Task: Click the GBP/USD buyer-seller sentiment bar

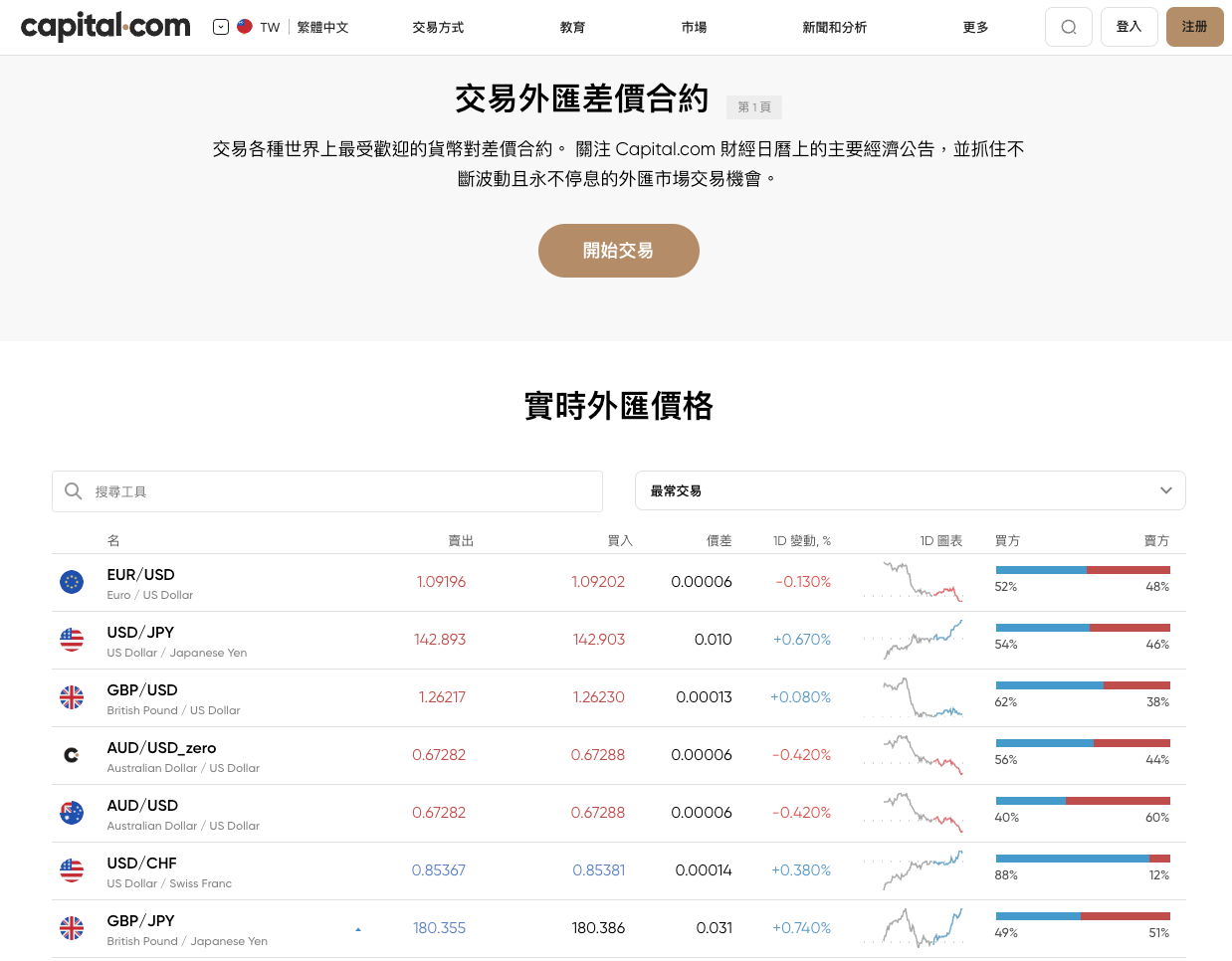Action: click(1083, 685)
